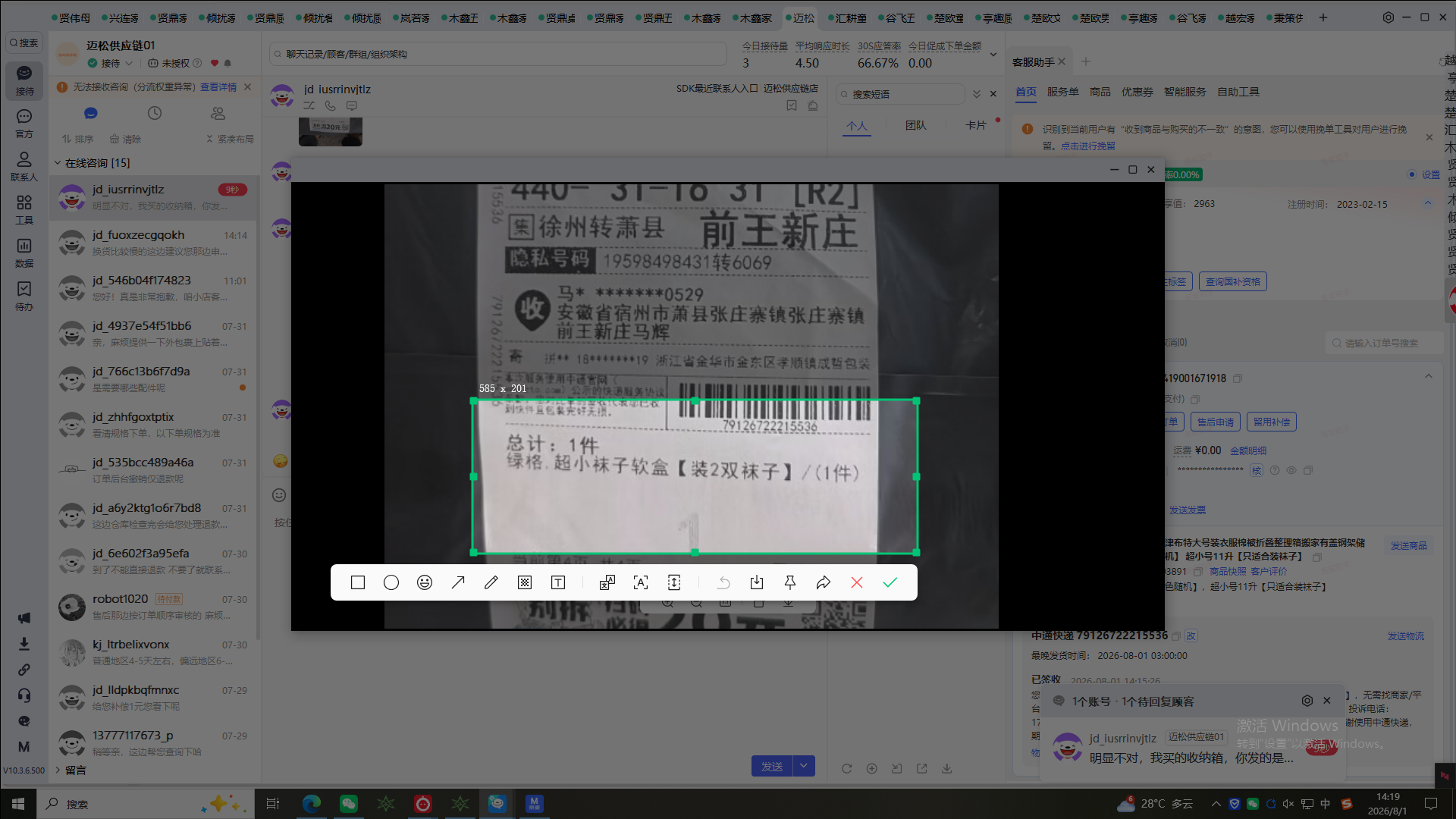Pin the screenshot to the screen
1456x819 pixels.
coord(790,582)
